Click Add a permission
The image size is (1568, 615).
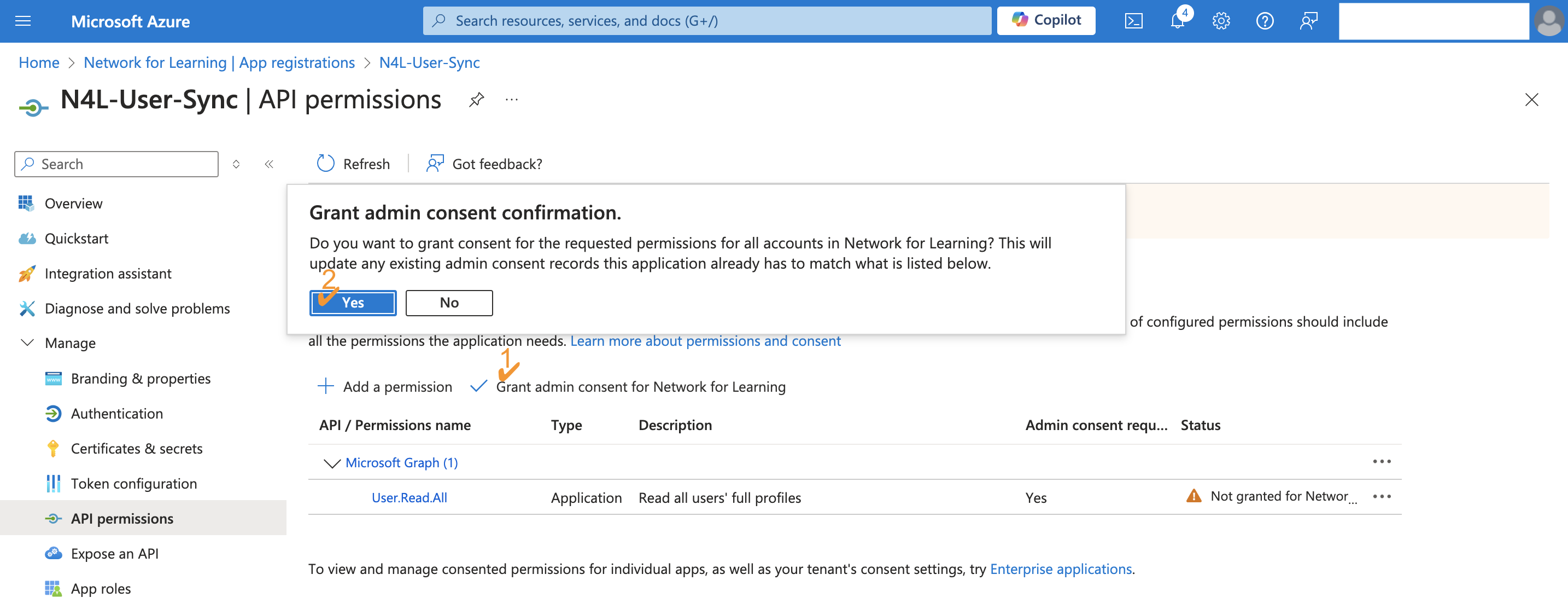(x=385, y=387)
